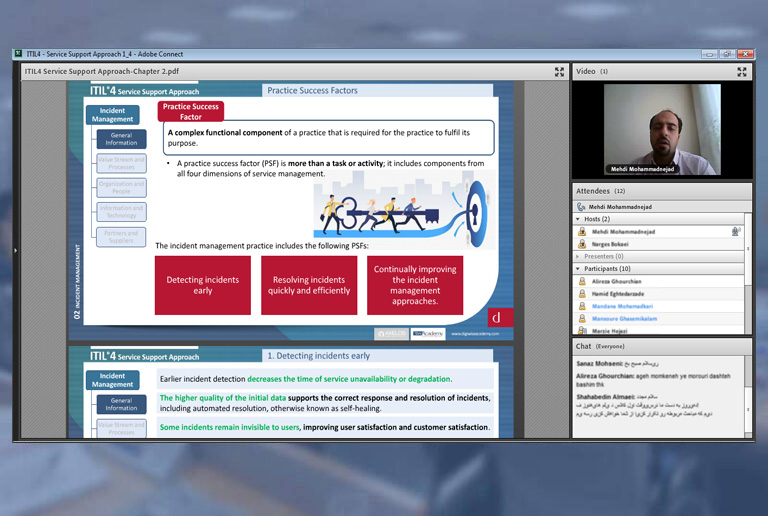Maximize the PDF share pod to full screen

[x=559, y=71]
